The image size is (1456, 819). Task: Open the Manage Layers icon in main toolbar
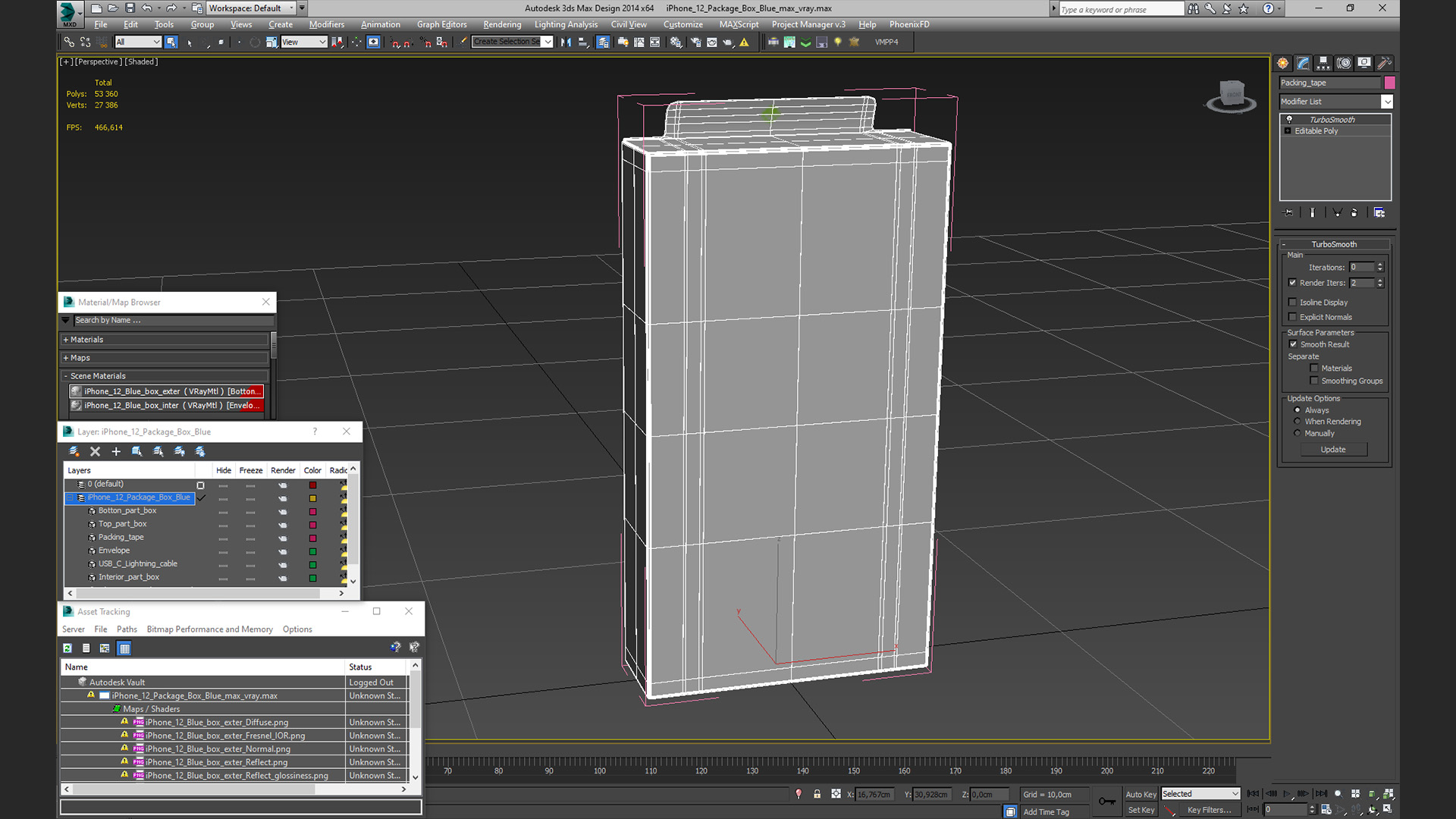coord(603,42)
